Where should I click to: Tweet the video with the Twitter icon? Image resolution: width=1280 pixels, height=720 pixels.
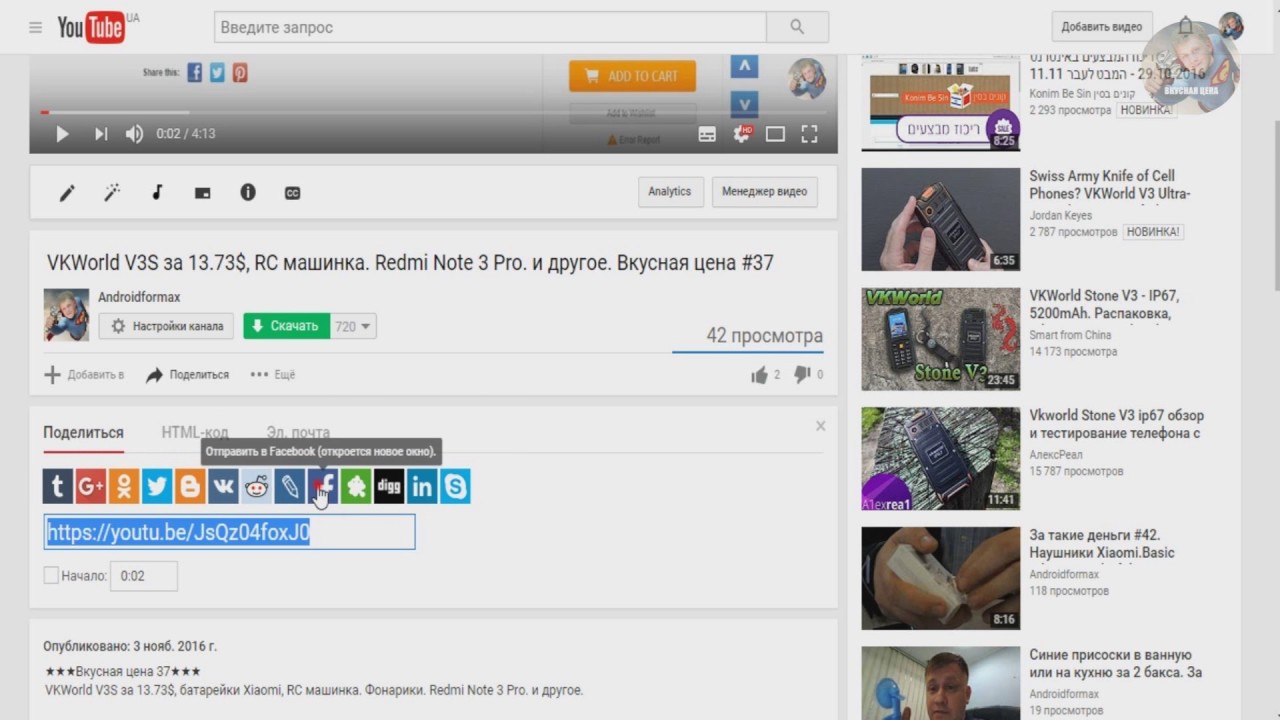click(157, 487)
